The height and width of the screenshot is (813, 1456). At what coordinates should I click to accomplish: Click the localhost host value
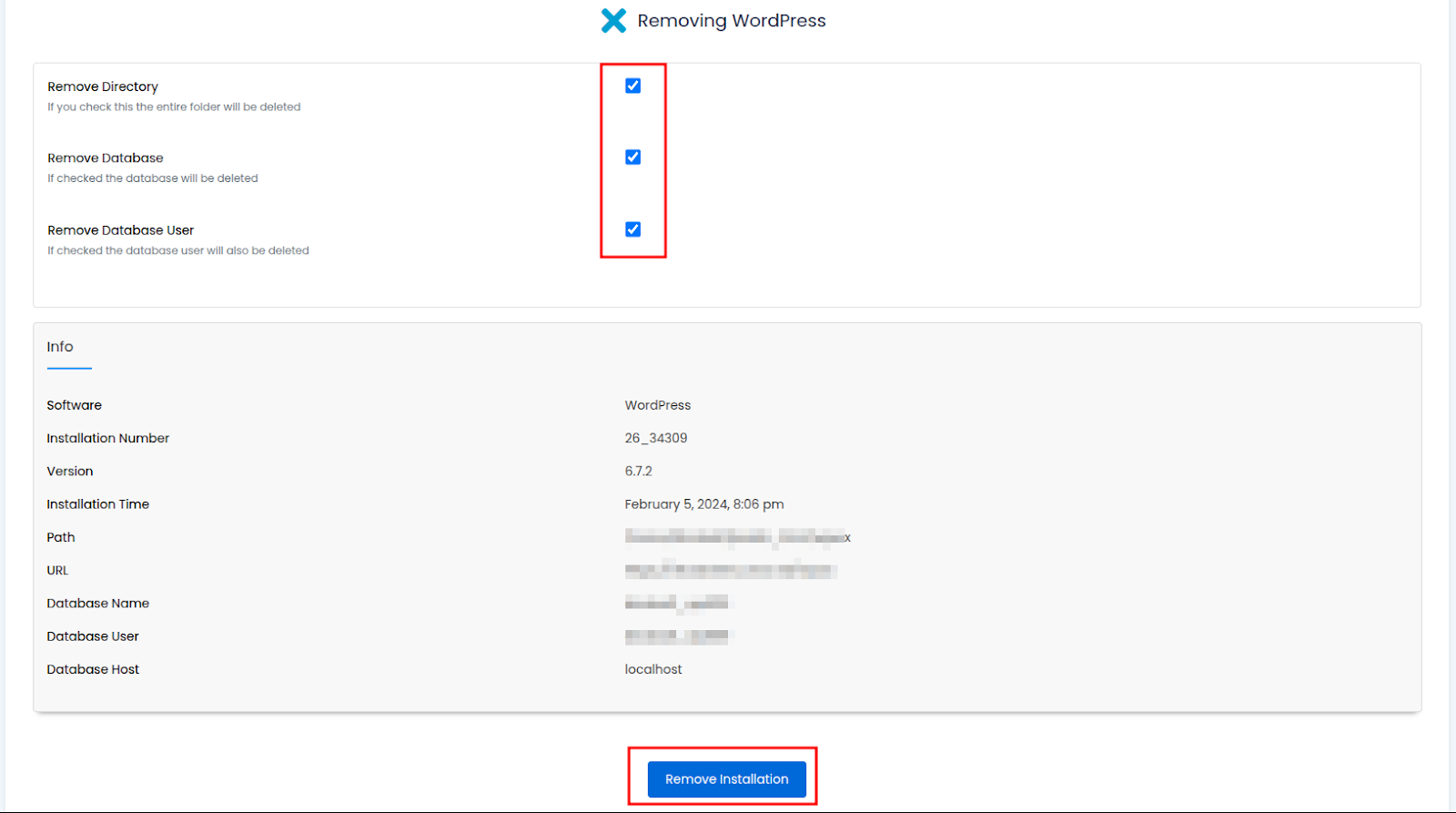pyautogui.click(x=653, y=669)
